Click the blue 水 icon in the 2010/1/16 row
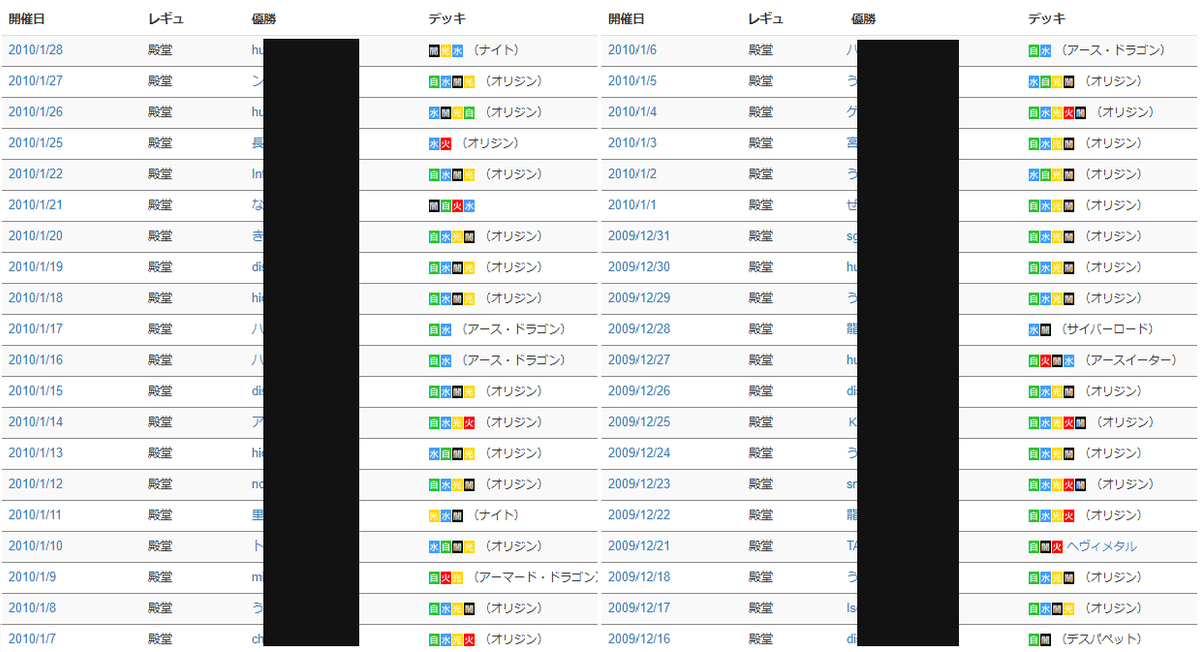Image resolution: width=1200 pixels, height=652 pixels. coord(446,360)
